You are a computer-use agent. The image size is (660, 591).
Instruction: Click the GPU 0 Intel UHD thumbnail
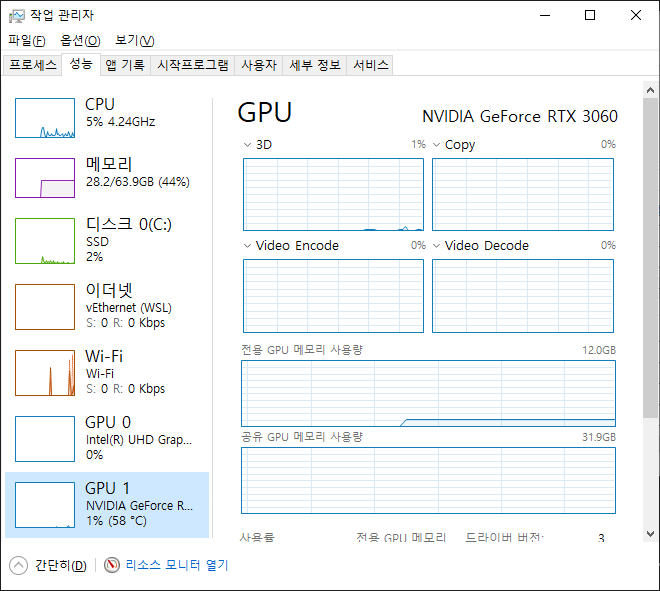(x=45, y=439)
